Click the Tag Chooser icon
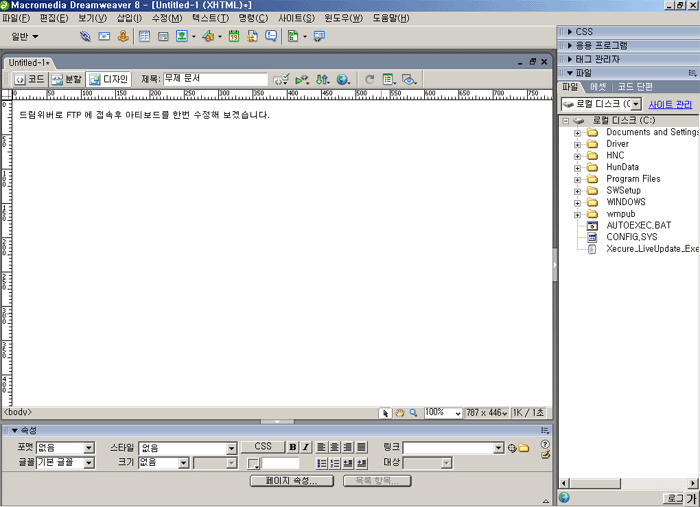 tap(319, 37)
